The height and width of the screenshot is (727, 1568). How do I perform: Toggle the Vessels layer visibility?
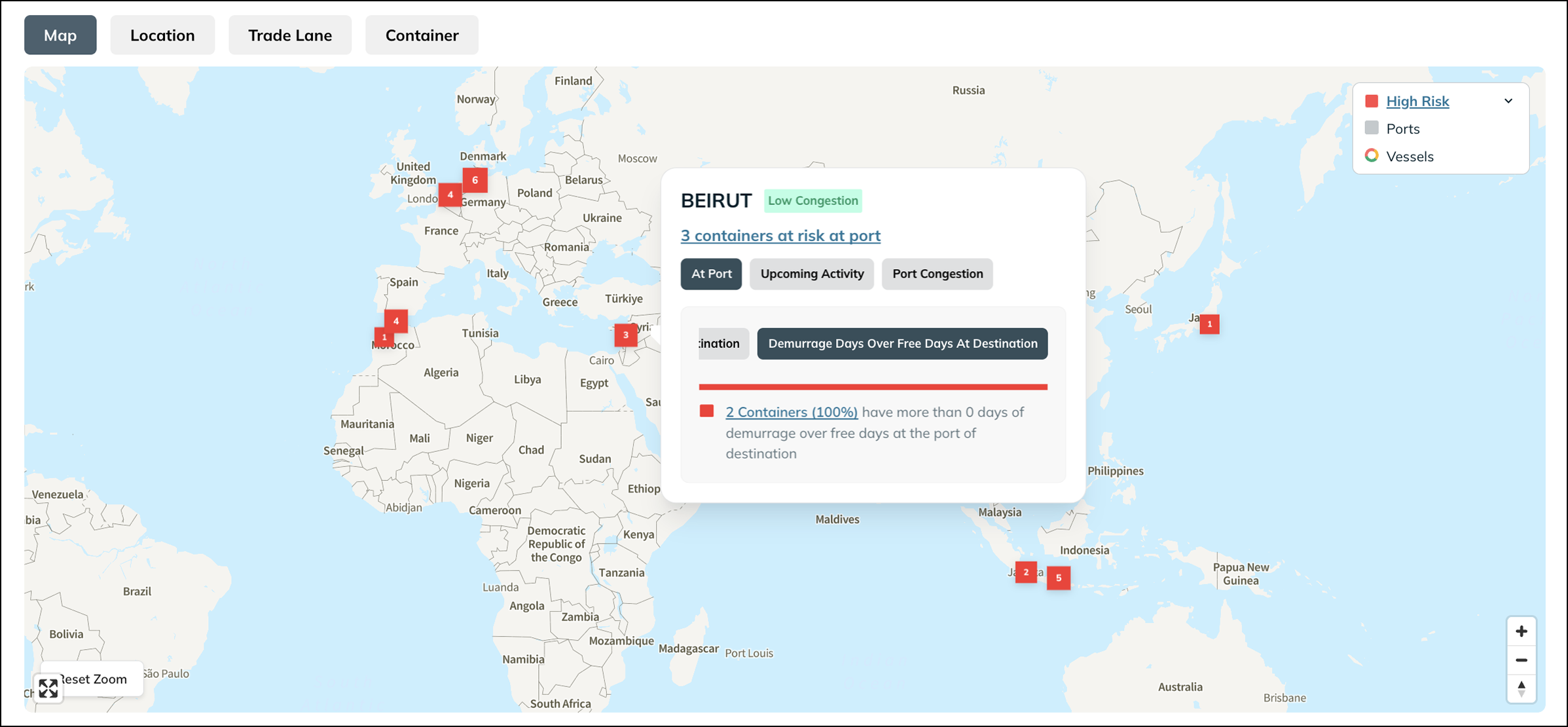(x=1410, y=156)
